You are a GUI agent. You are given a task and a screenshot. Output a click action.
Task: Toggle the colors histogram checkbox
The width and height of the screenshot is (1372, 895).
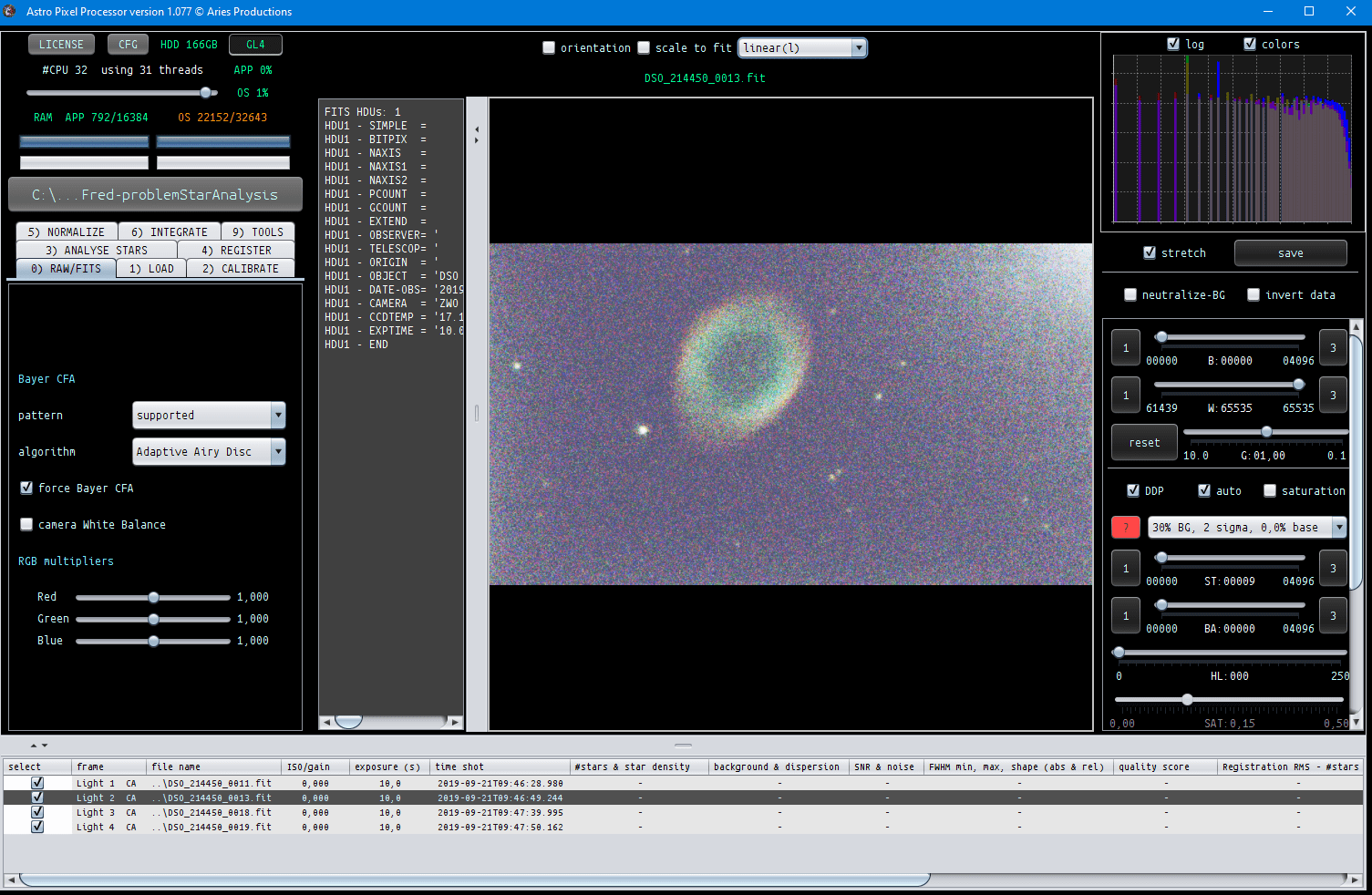coord(1250,44)
